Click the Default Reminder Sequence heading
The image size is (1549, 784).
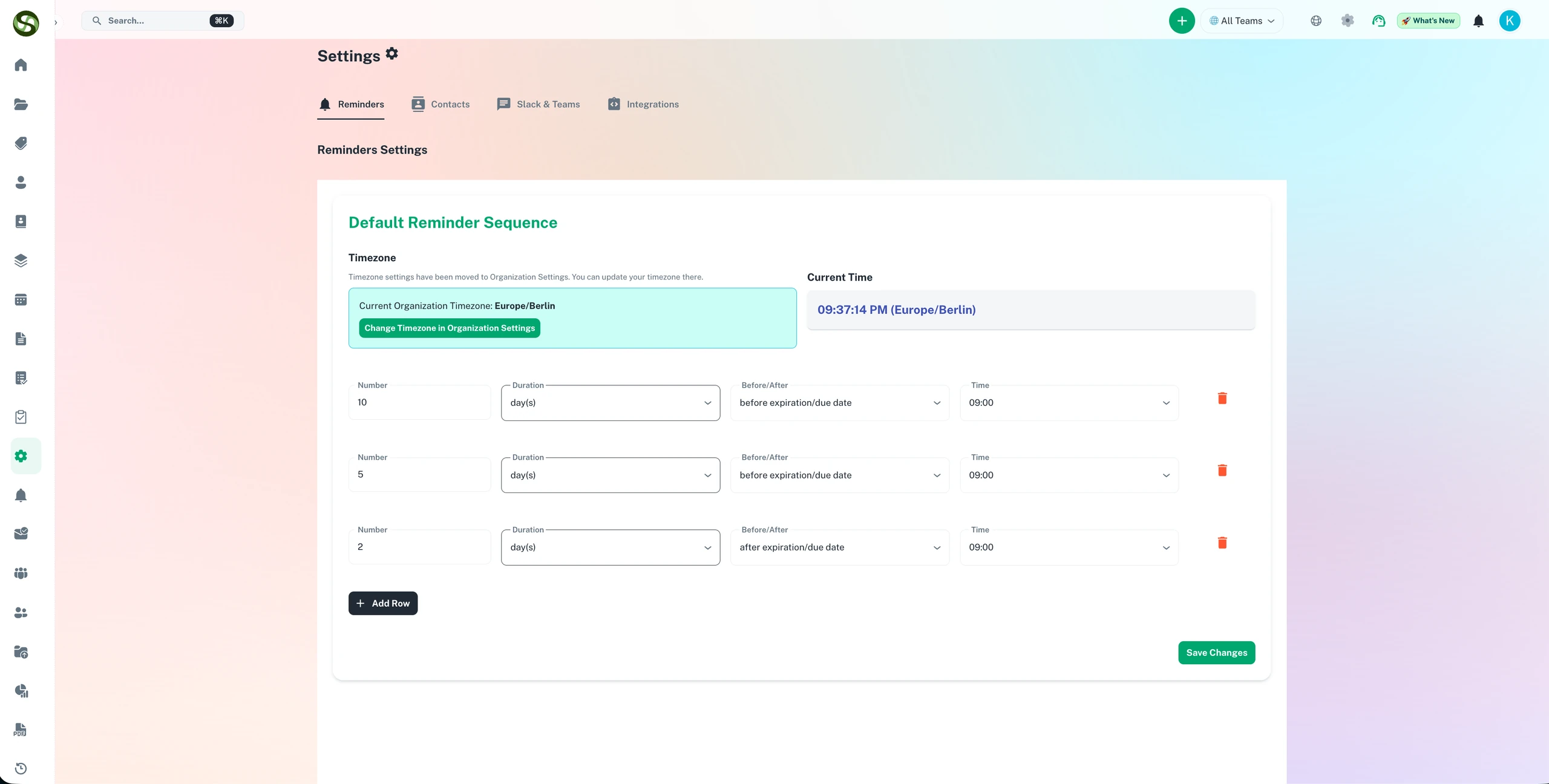tap(453, 223)
